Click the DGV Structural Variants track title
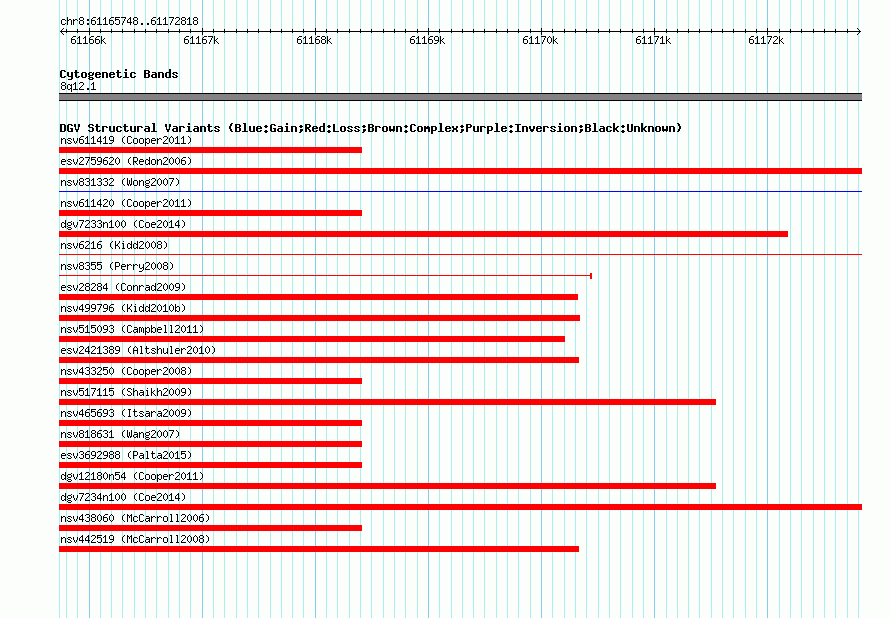 (x=371, y=128)
